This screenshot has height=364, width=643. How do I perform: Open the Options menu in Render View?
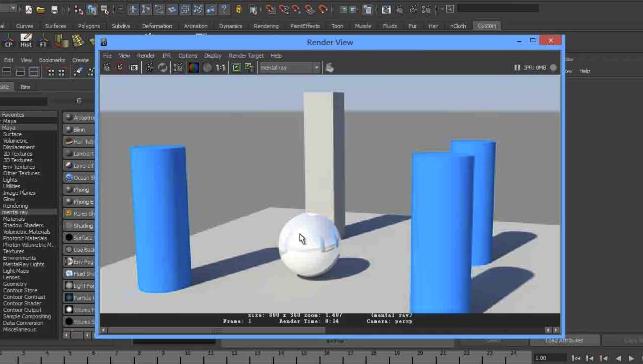188,56
